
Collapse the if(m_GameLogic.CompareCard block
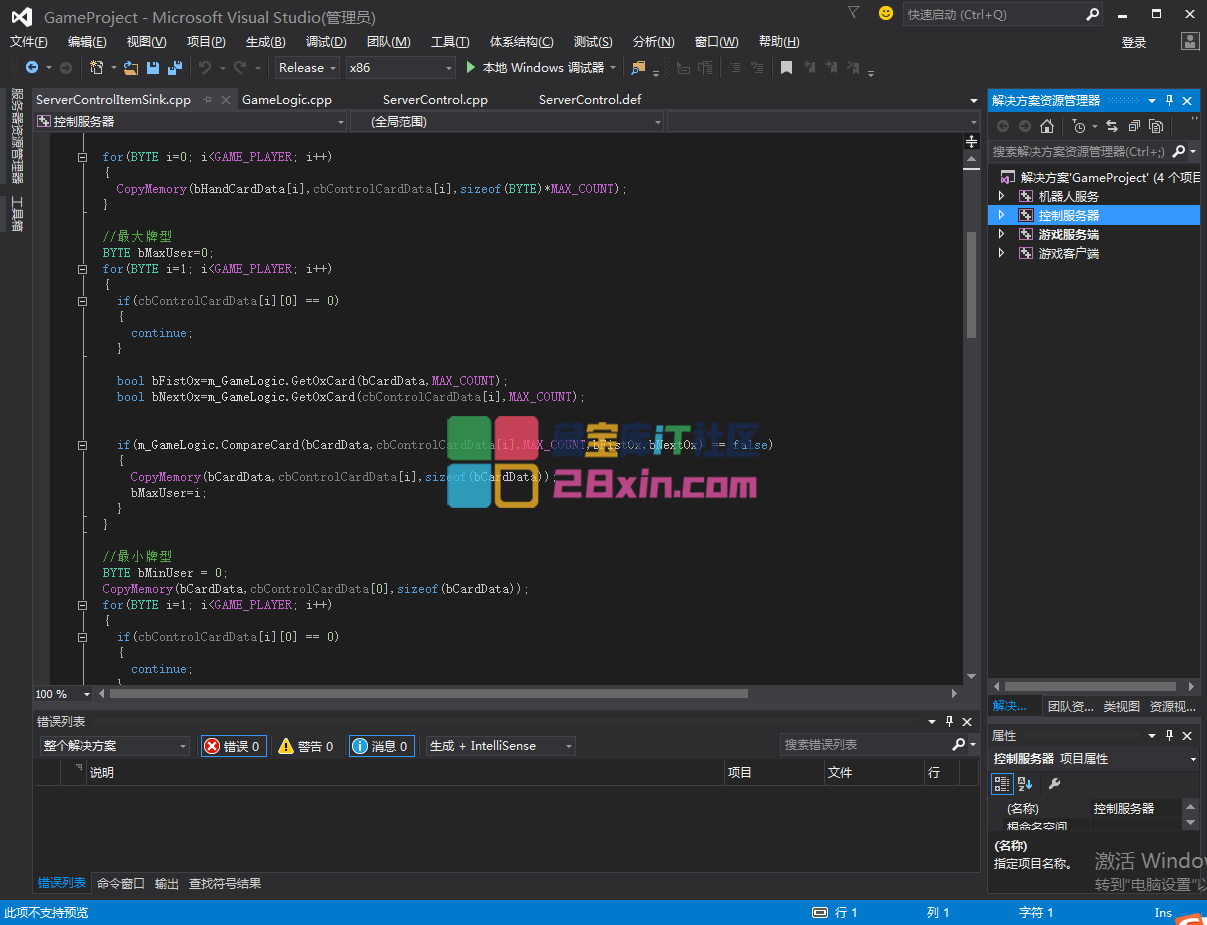point(83,445)
